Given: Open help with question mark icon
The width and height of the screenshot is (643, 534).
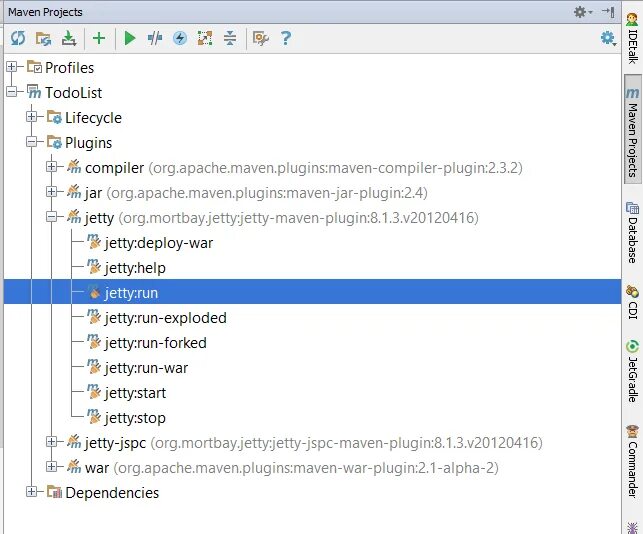Looking at the screenshot, I should click(286, 38).
